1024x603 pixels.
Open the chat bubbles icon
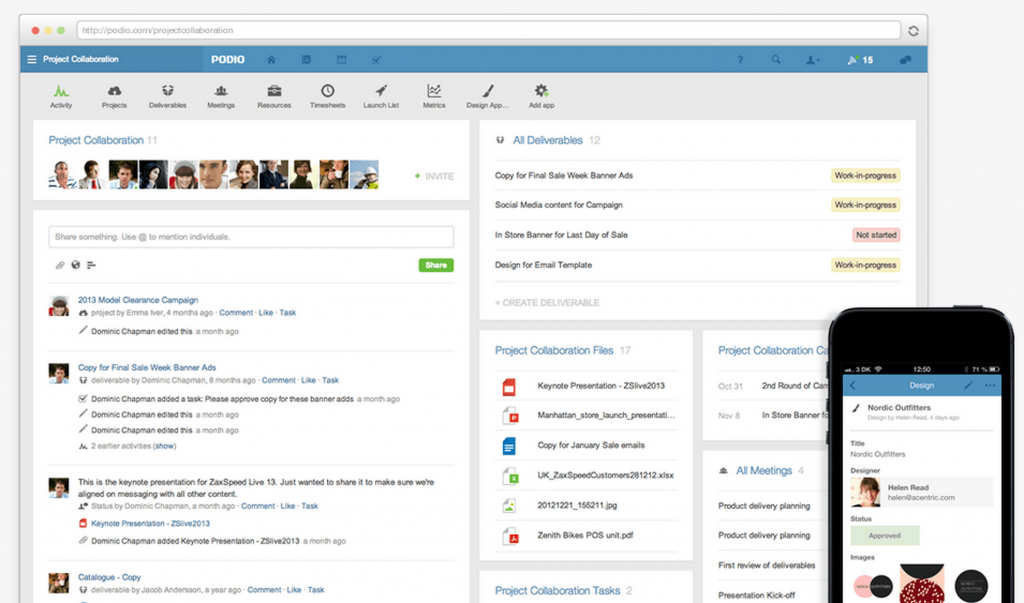(905, 59)
